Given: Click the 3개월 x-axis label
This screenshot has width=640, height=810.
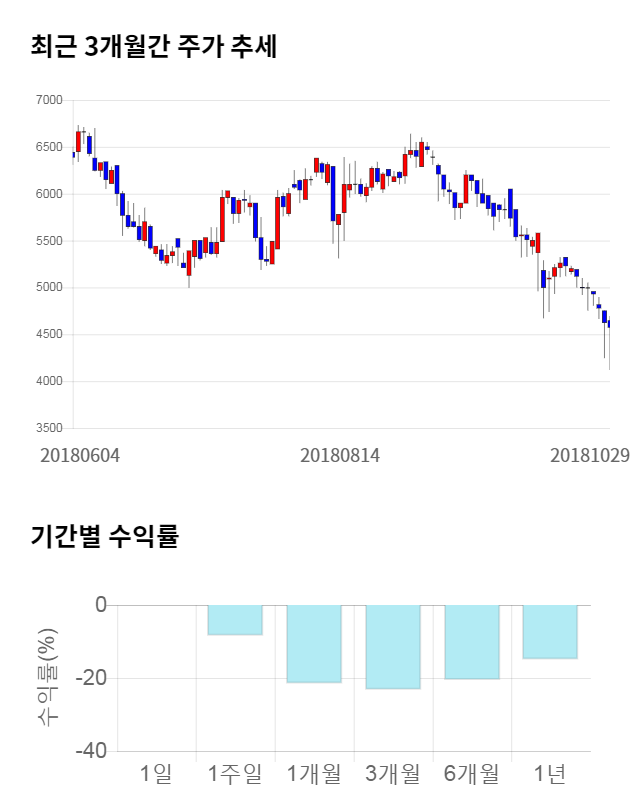Looking at the screenshot, I should (x=393, y=773).
